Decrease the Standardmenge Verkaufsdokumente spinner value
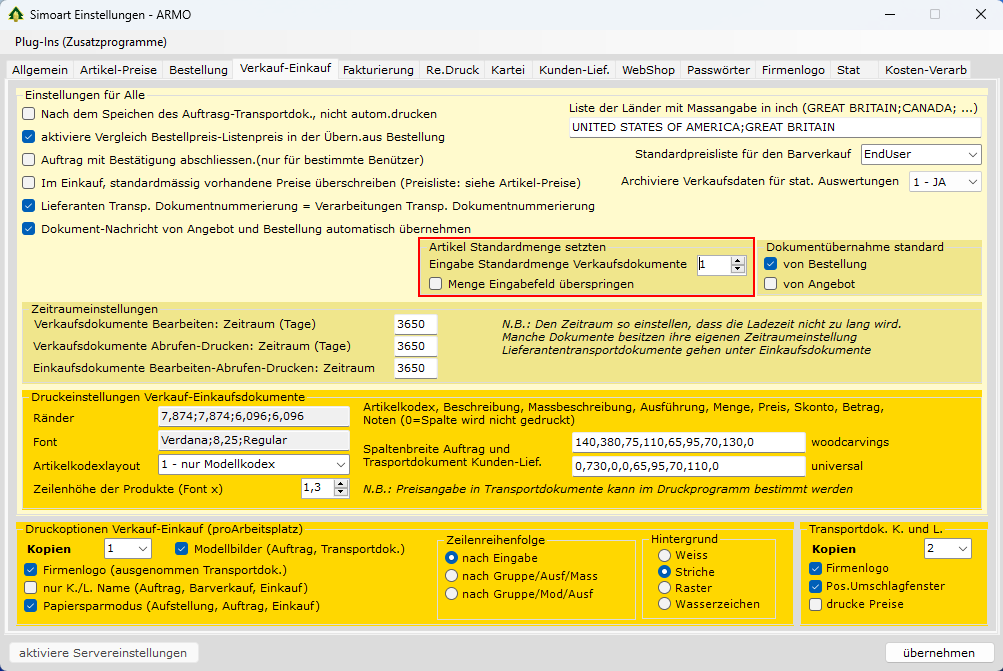The height and width of the screenshot is (671, 1003). [738, 269]
